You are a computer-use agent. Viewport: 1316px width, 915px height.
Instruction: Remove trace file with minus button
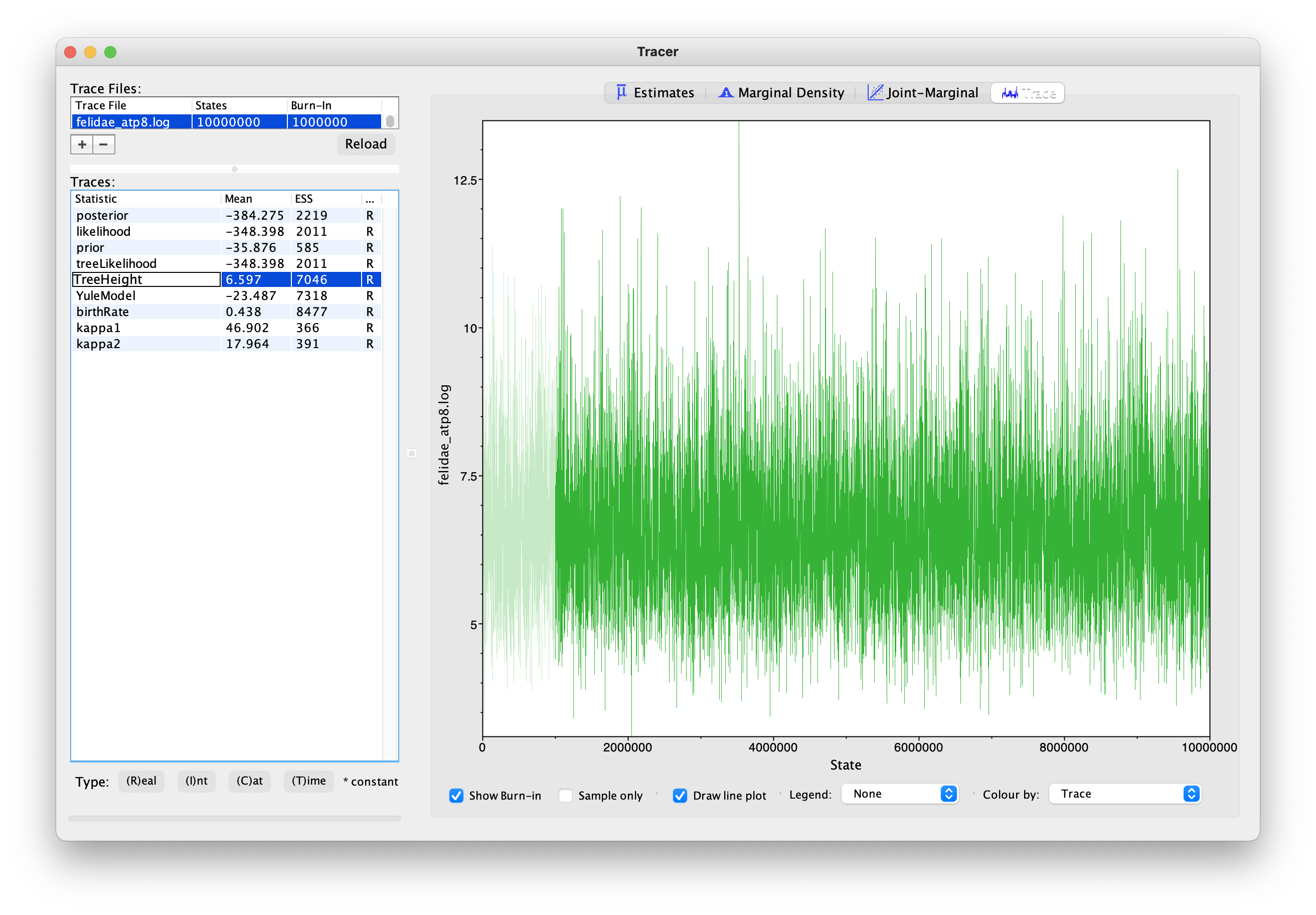(x=104, y=144)
